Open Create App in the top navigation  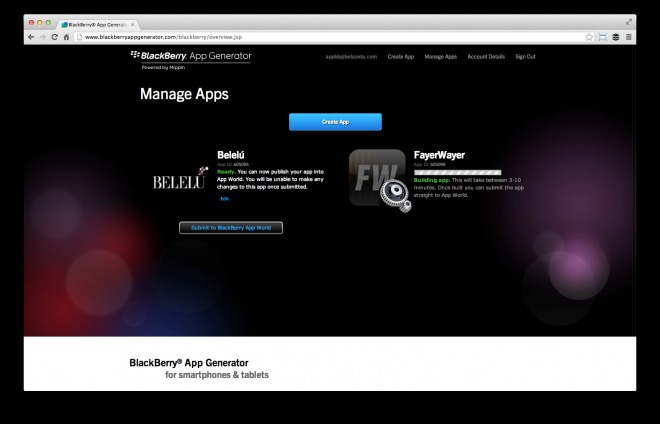[x=401, y=56]
